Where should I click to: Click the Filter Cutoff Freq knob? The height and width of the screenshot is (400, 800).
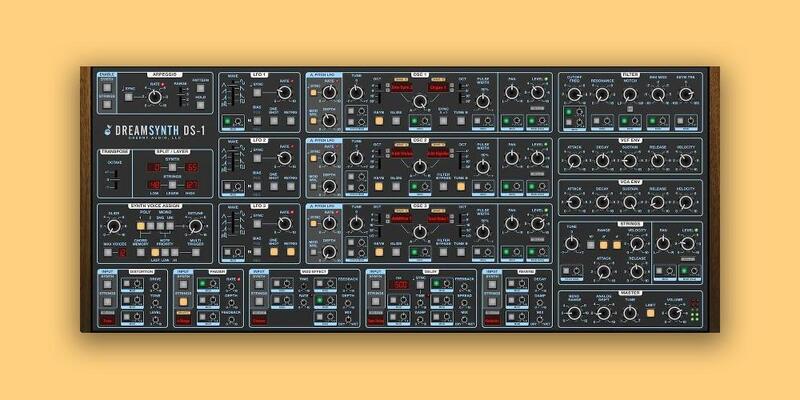point(574,94)
